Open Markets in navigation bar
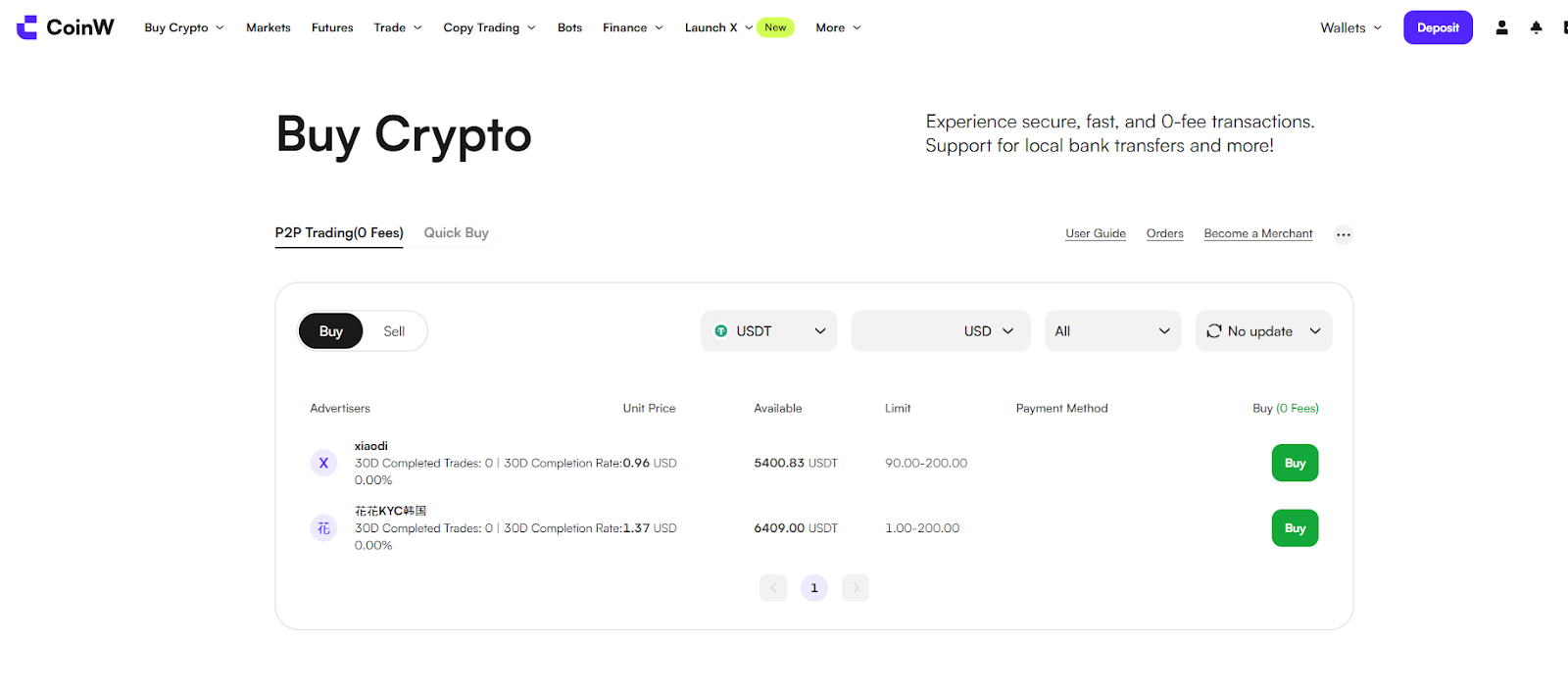 (269, 27)
